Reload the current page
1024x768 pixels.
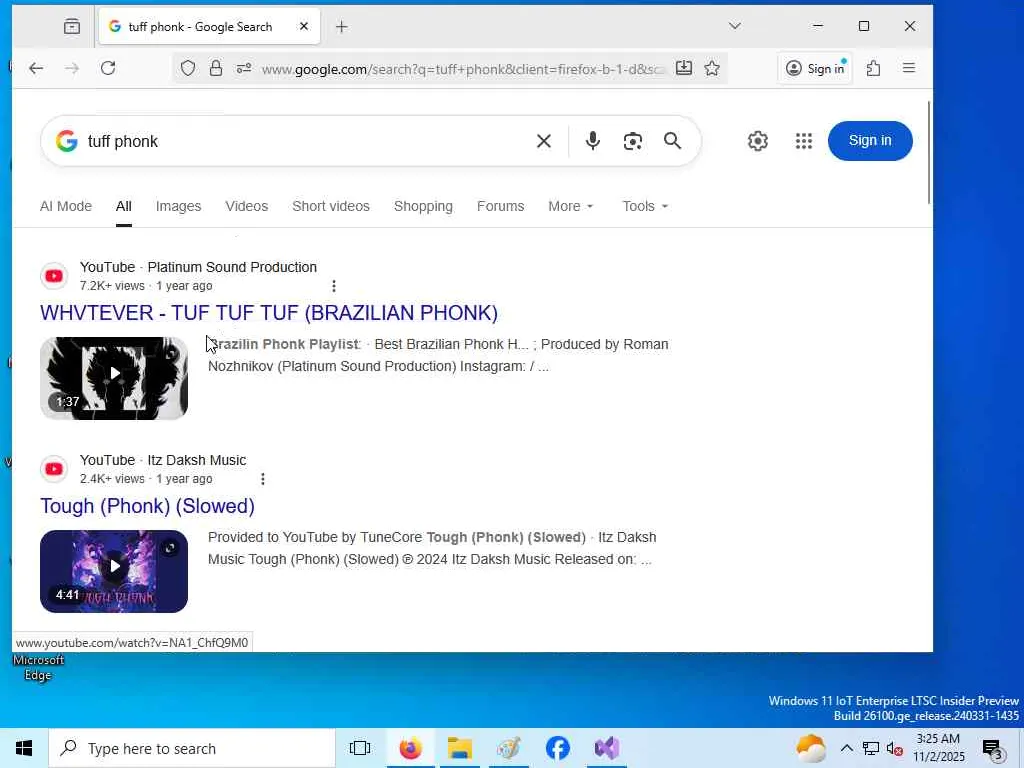[108, 68]
